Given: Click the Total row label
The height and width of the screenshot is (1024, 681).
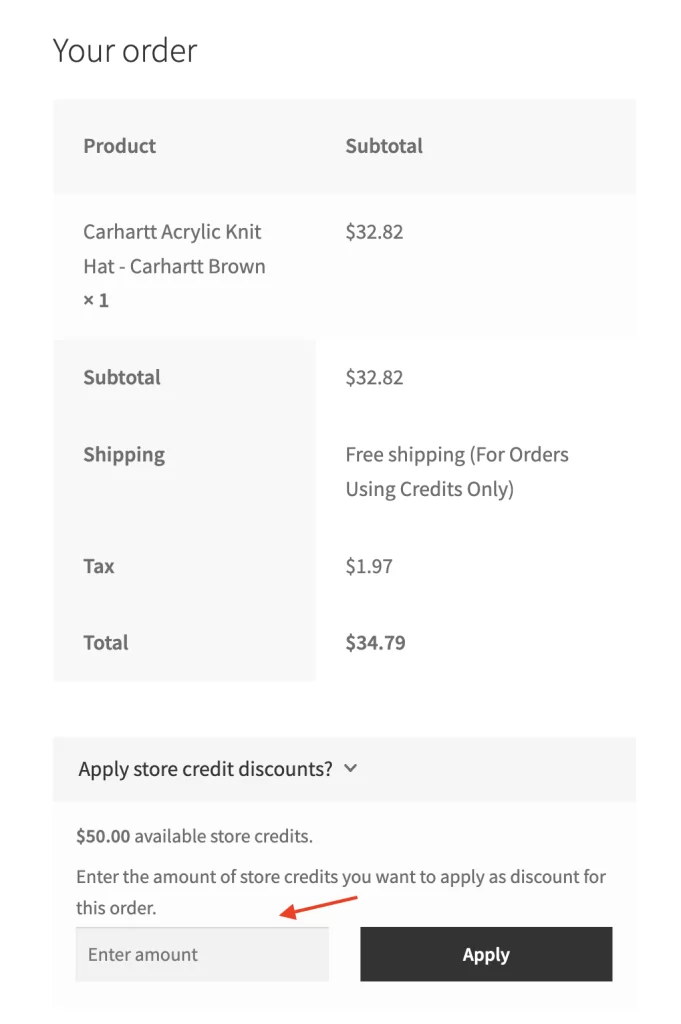Looking at the screenshot, I should pyautogui.click(x=106, y=643).
